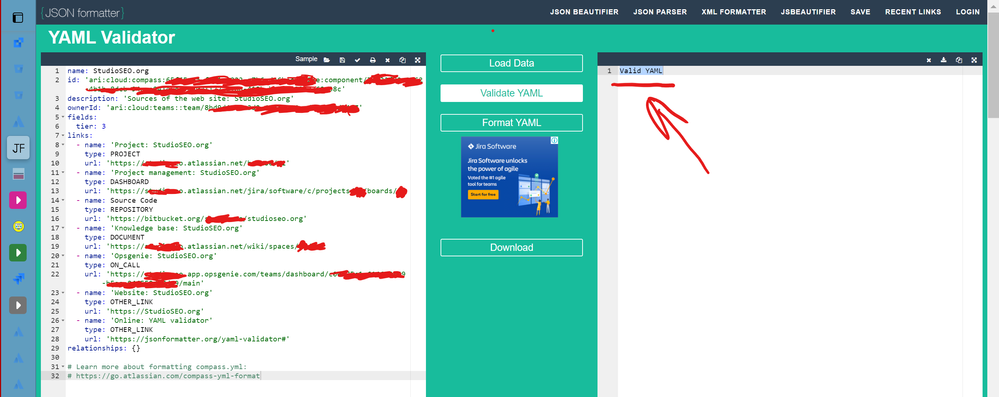The image size is (999, 397).
Task: Click the YAML Validator page heading
Action: 111,38
